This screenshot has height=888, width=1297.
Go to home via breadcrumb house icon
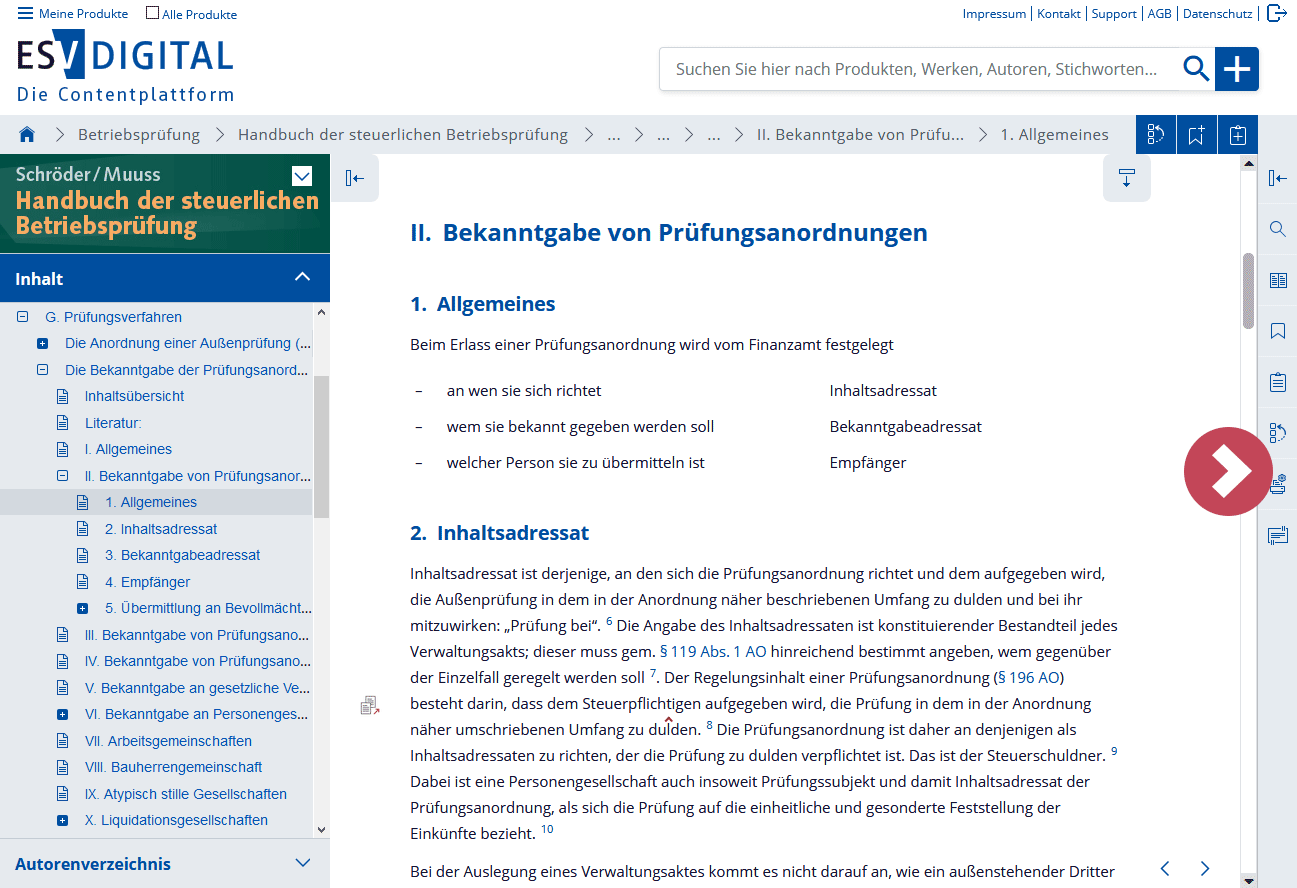click(x=27, y=134)
